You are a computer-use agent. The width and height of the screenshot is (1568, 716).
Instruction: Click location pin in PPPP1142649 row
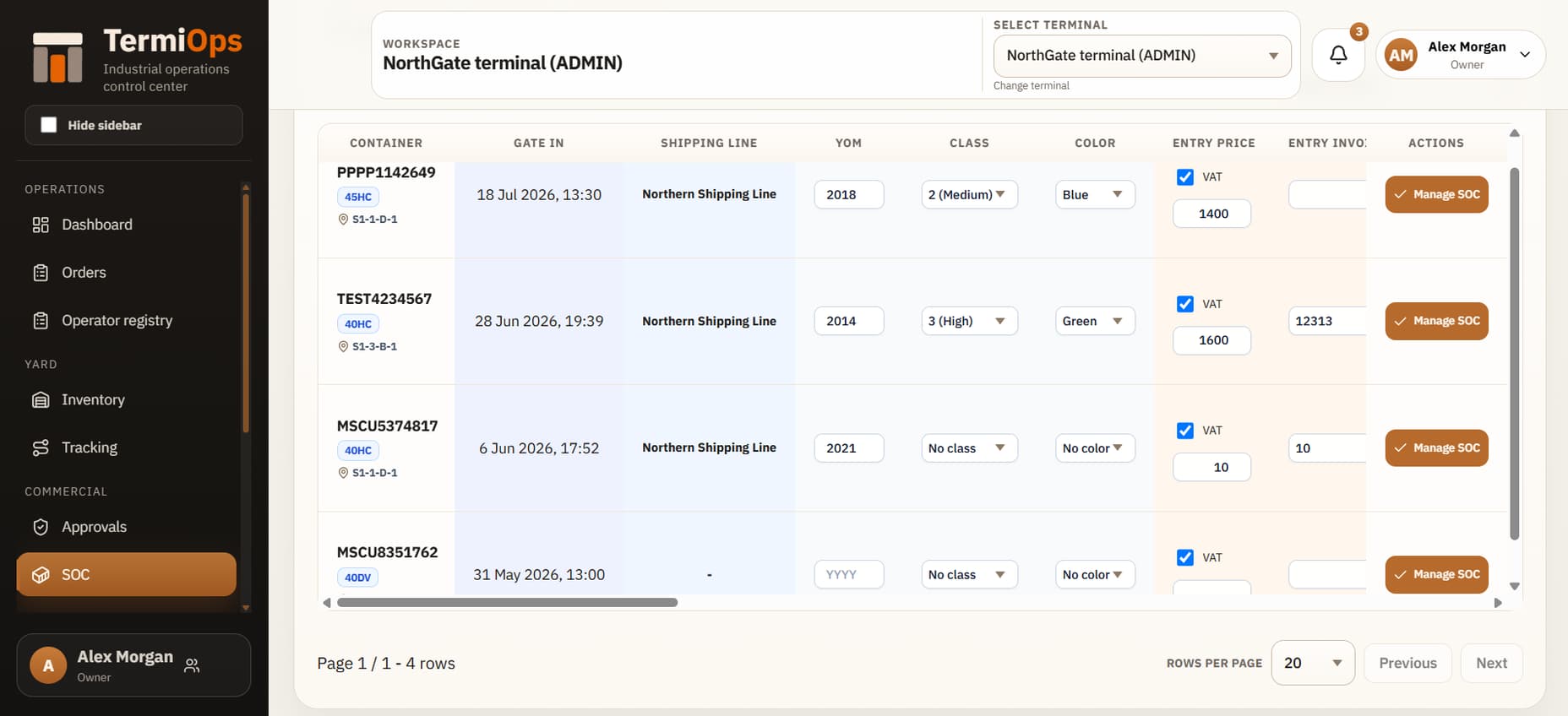coord(343,219)
